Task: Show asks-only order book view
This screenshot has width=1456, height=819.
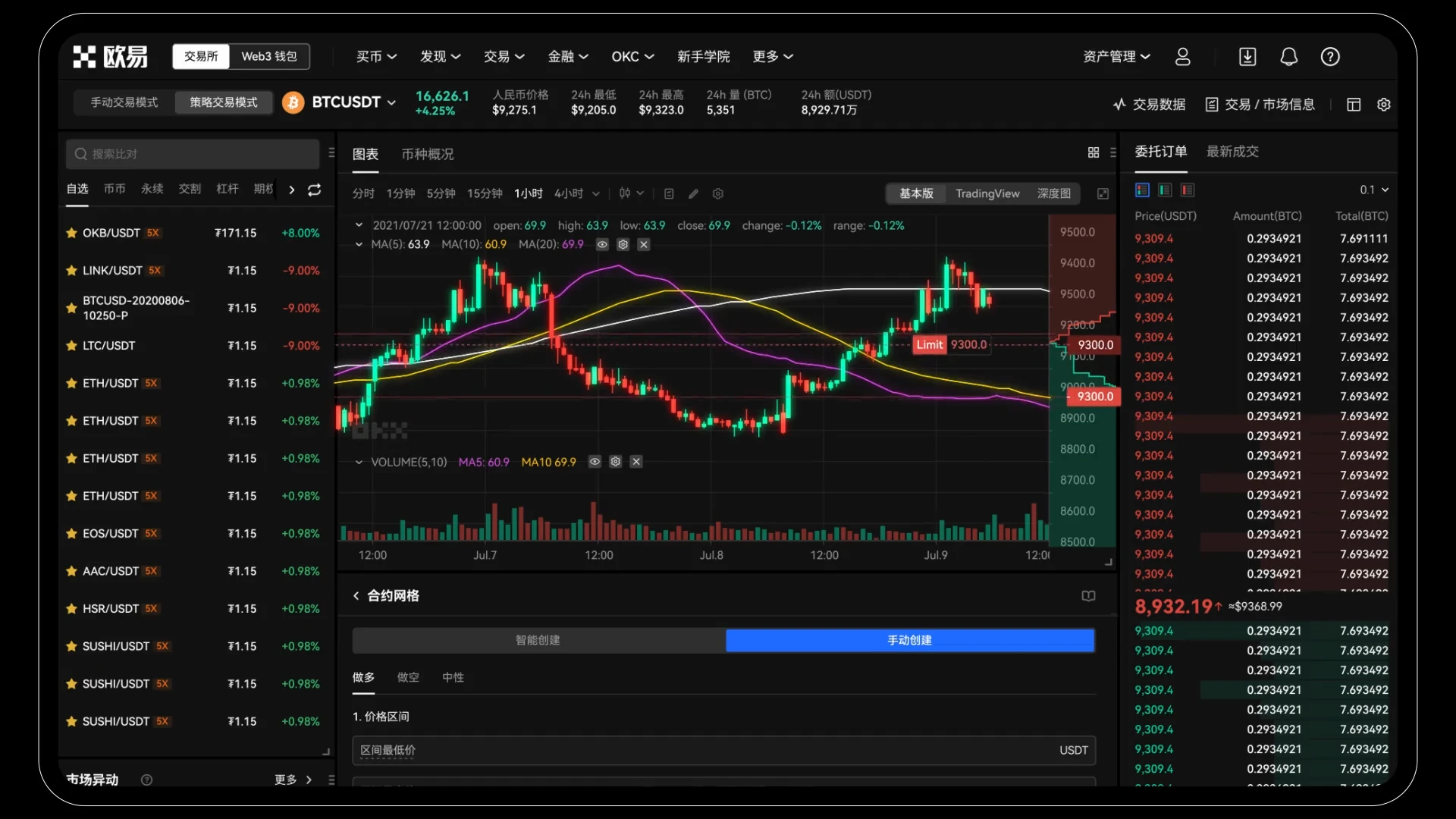Action: point(1188,190)
